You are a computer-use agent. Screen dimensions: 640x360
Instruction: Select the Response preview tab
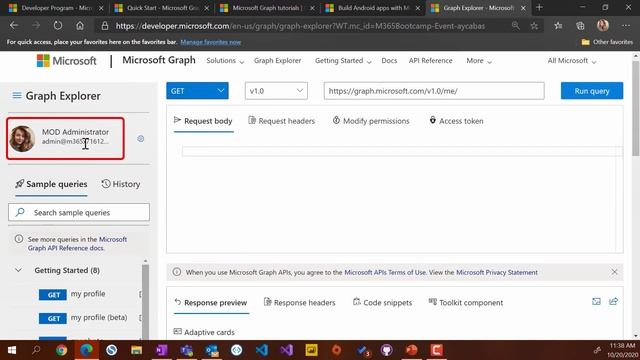[x=211, y=302]
